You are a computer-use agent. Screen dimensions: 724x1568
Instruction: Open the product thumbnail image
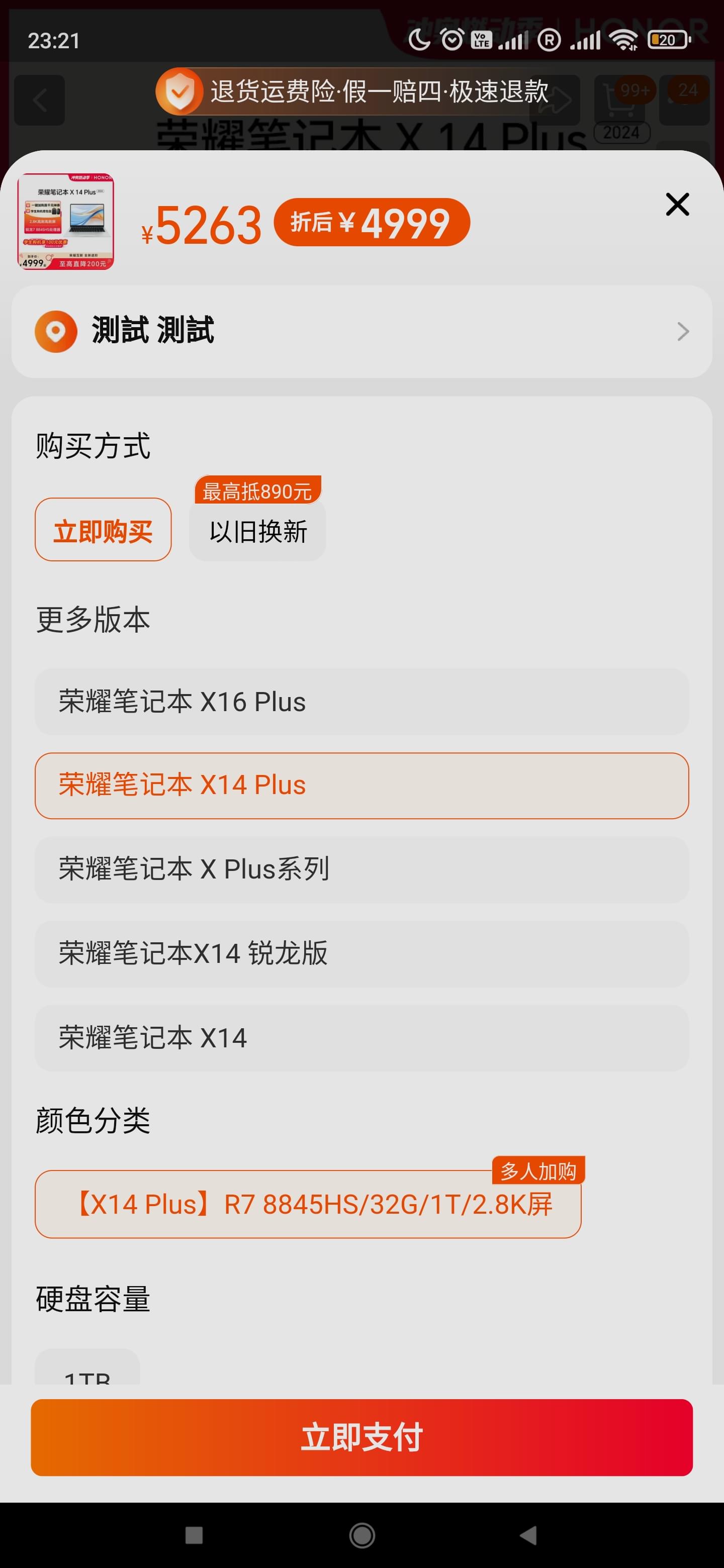[66, 222]
